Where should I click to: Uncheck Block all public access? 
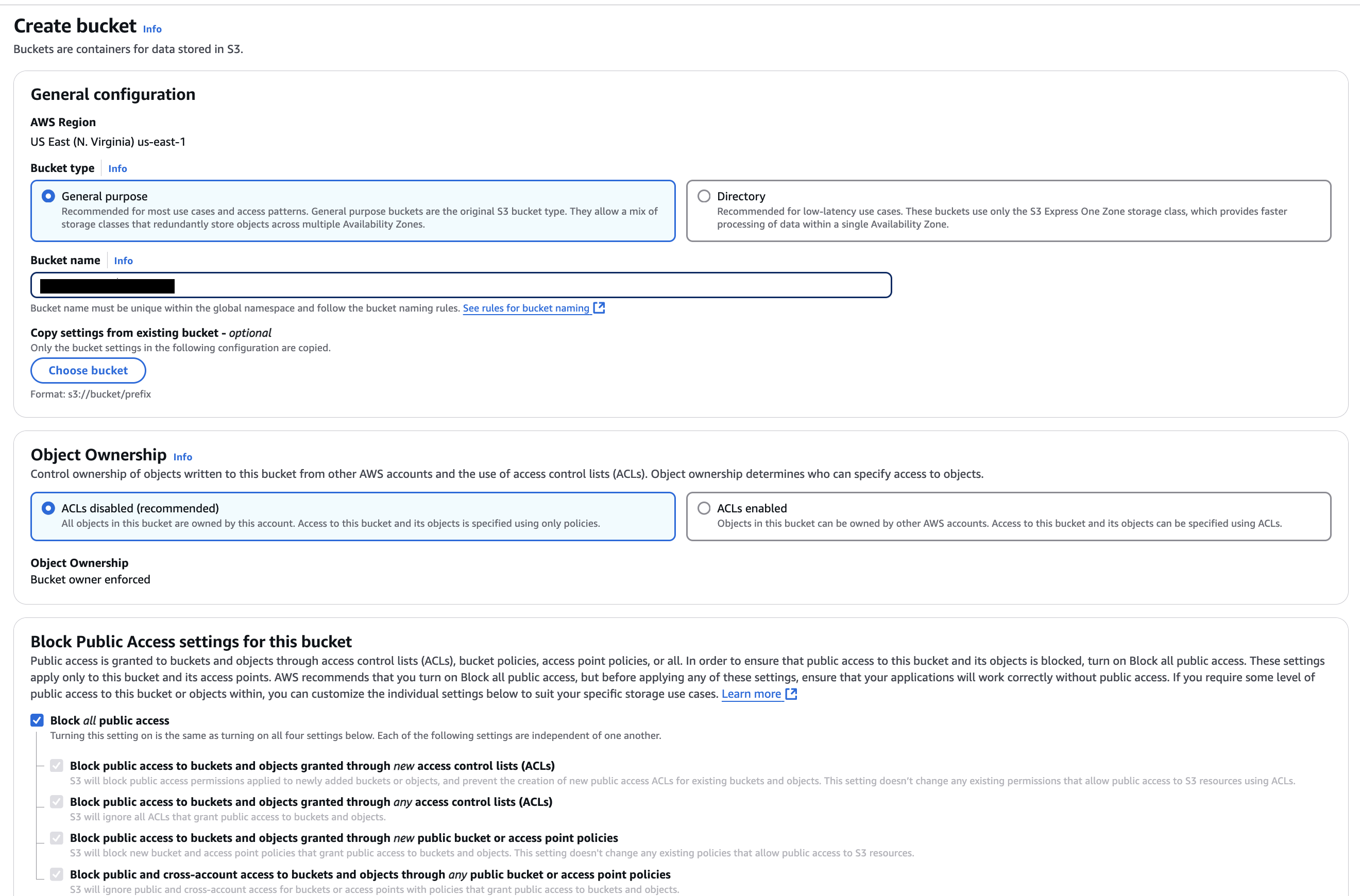click(37, 720)
